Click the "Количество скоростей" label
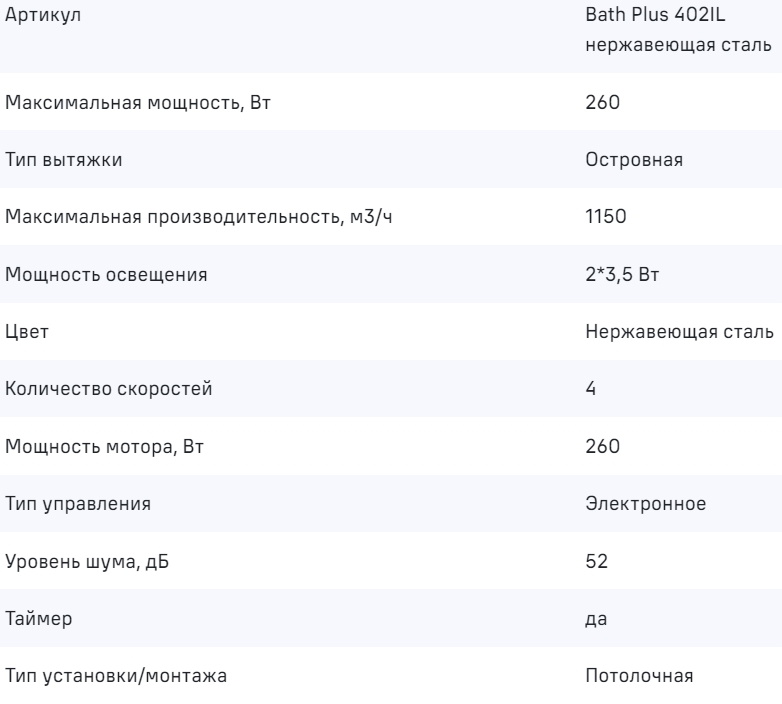The height and width of the screenshot is (704, 782). click(109, 389)
